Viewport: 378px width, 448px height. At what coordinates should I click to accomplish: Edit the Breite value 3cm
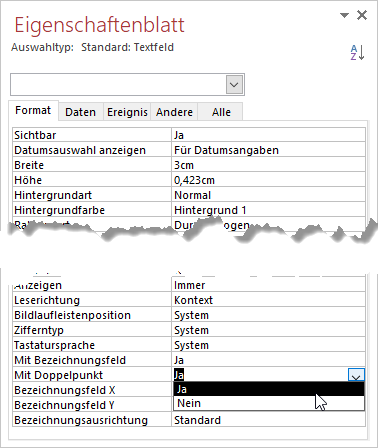pyautogui.click(x=268, y=165)
